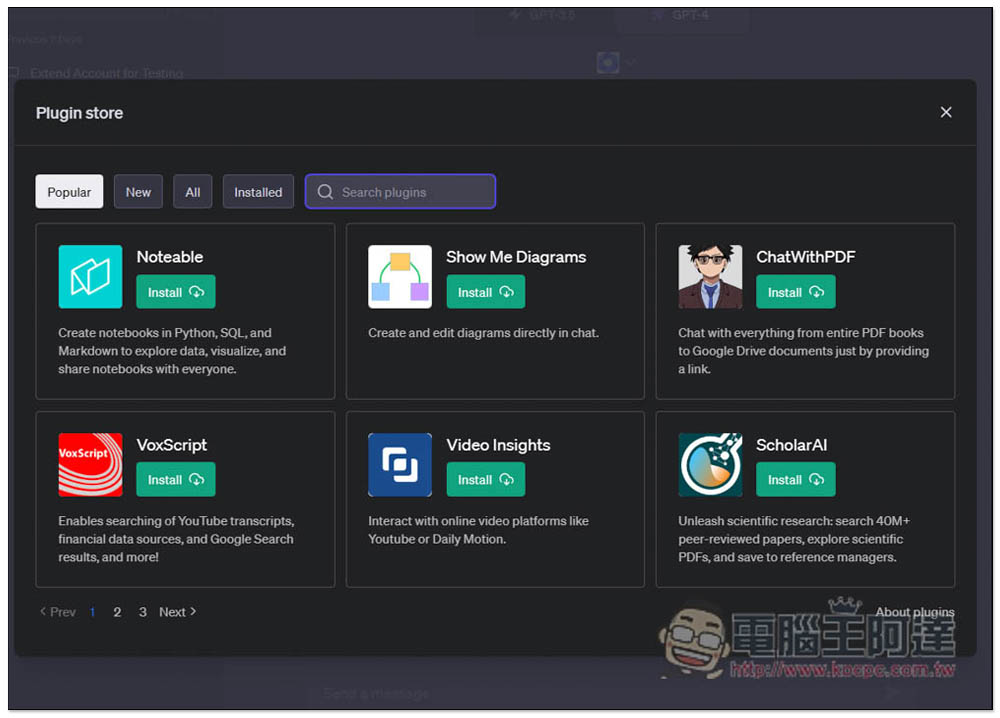The height and width of the screenshot is (718, 1000).
Task: Click the VoxScript title
Action: [x=172, y=445]
